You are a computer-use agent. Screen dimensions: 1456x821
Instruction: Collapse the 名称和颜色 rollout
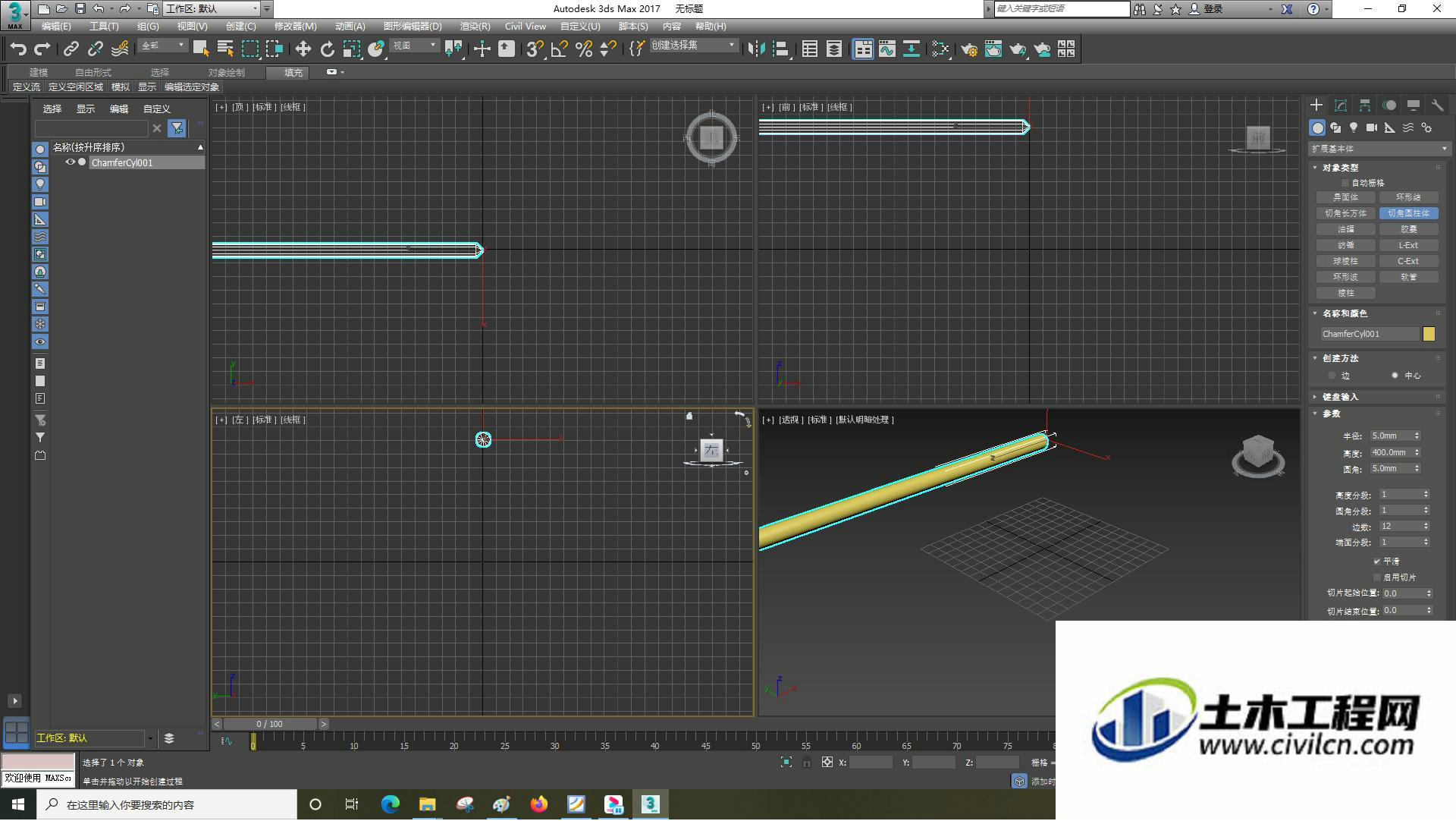[x=1345, y=313]
